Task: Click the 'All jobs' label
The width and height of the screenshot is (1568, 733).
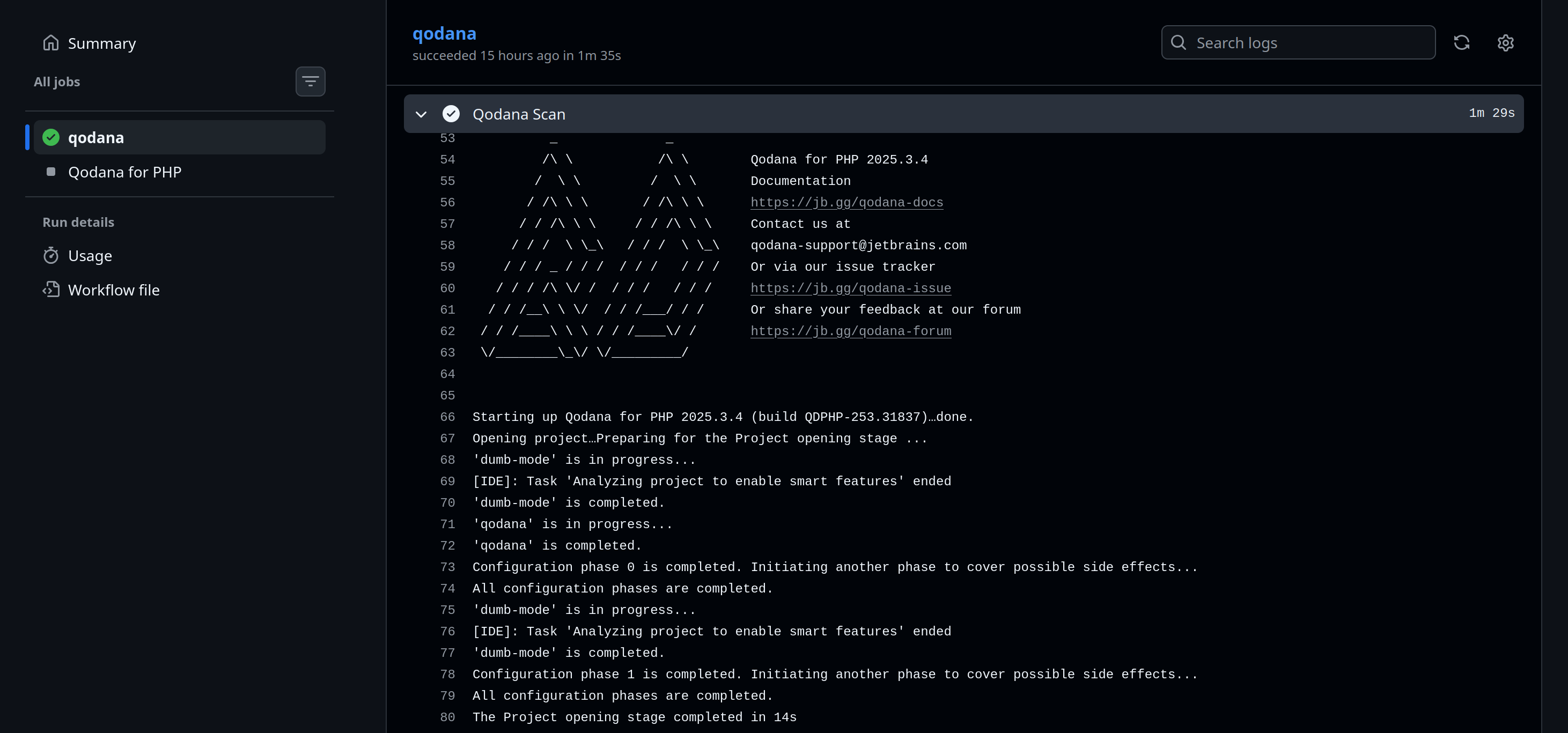Action: coord(57,82)
